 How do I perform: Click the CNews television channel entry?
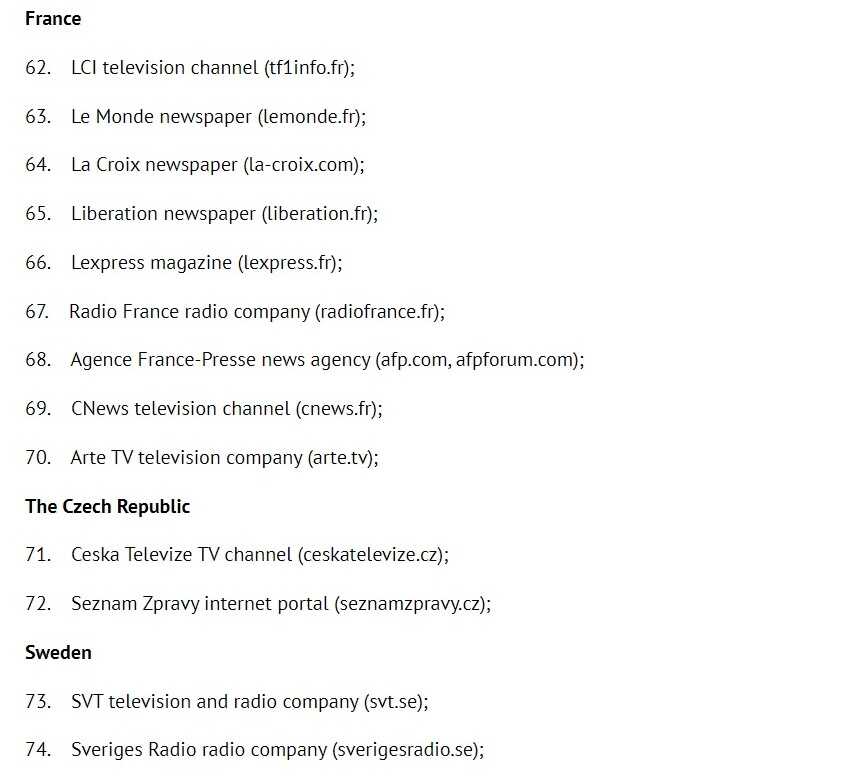coord(203,409)
